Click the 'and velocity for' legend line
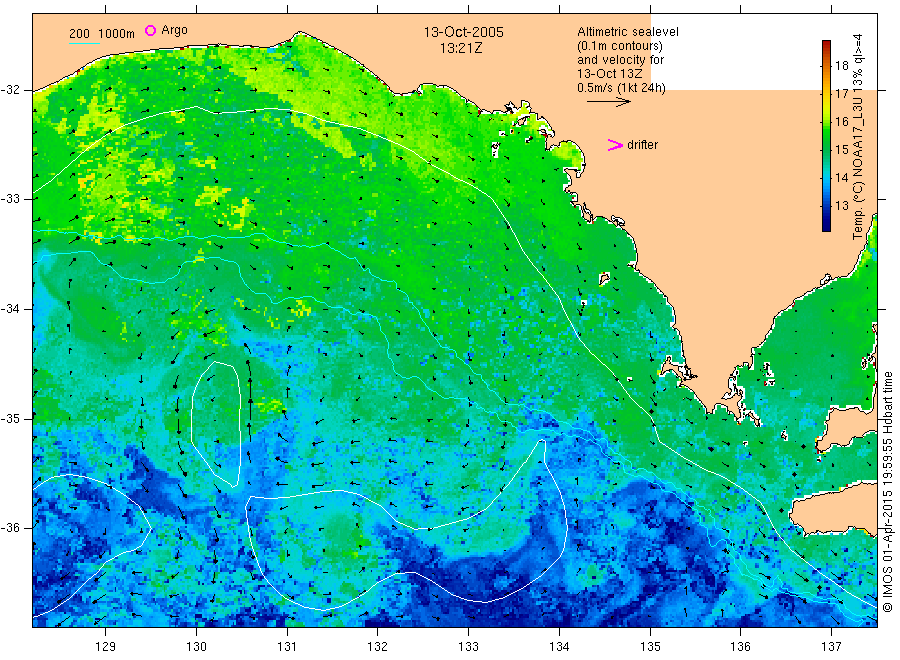 (620, 60)
